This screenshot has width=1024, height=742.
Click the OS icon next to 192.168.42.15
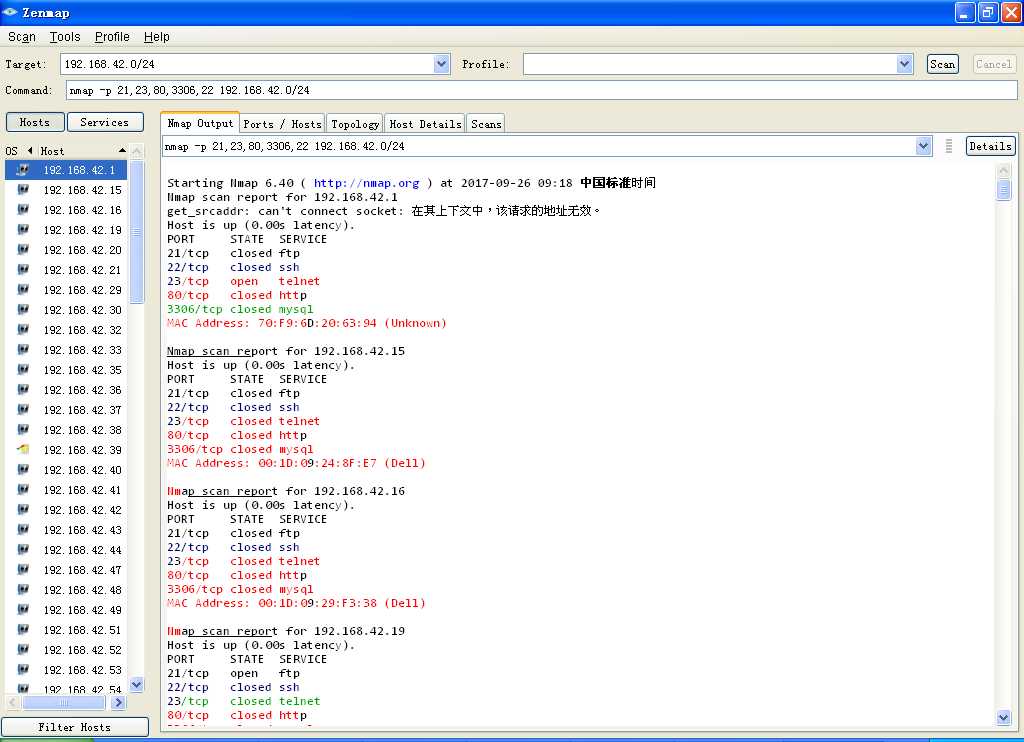(x=23, y=190)
